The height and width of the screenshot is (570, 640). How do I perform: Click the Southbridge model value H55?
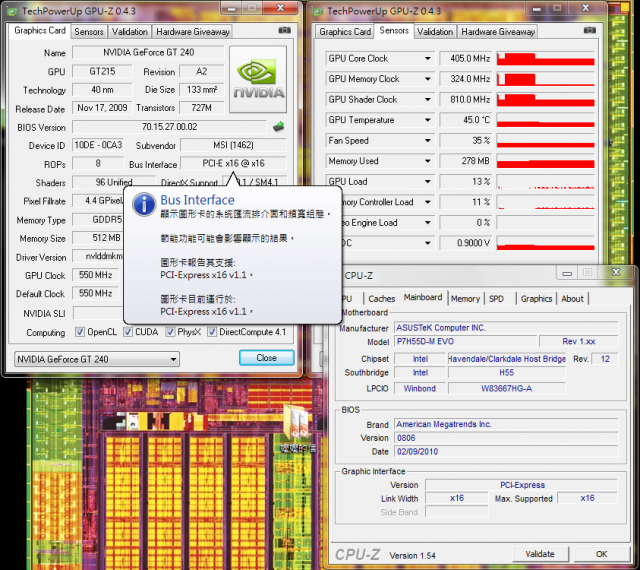tap(507, 372)
